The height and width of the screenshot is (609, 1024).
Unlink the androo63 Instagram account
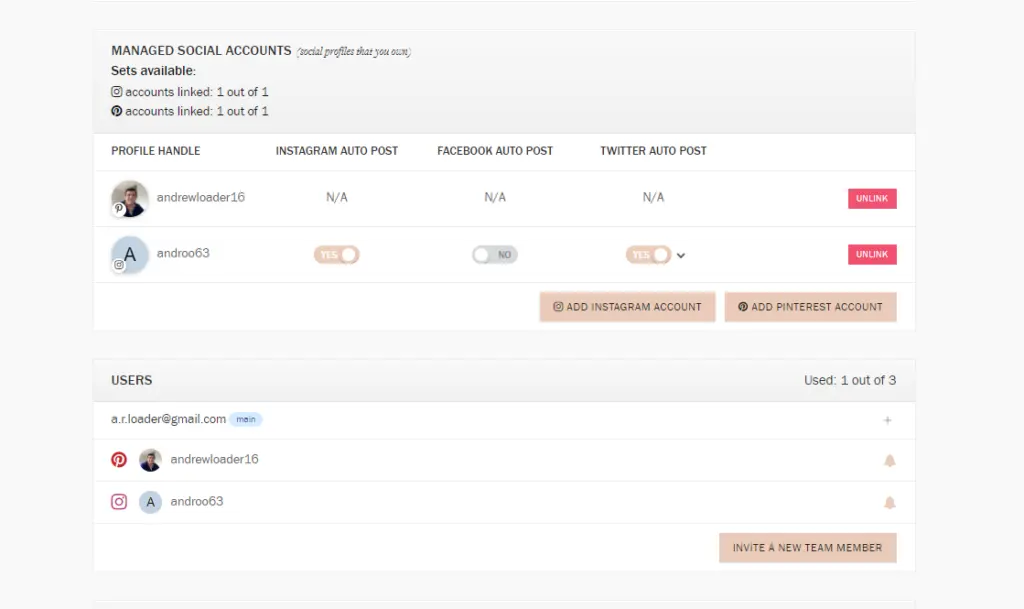point(872,255)
